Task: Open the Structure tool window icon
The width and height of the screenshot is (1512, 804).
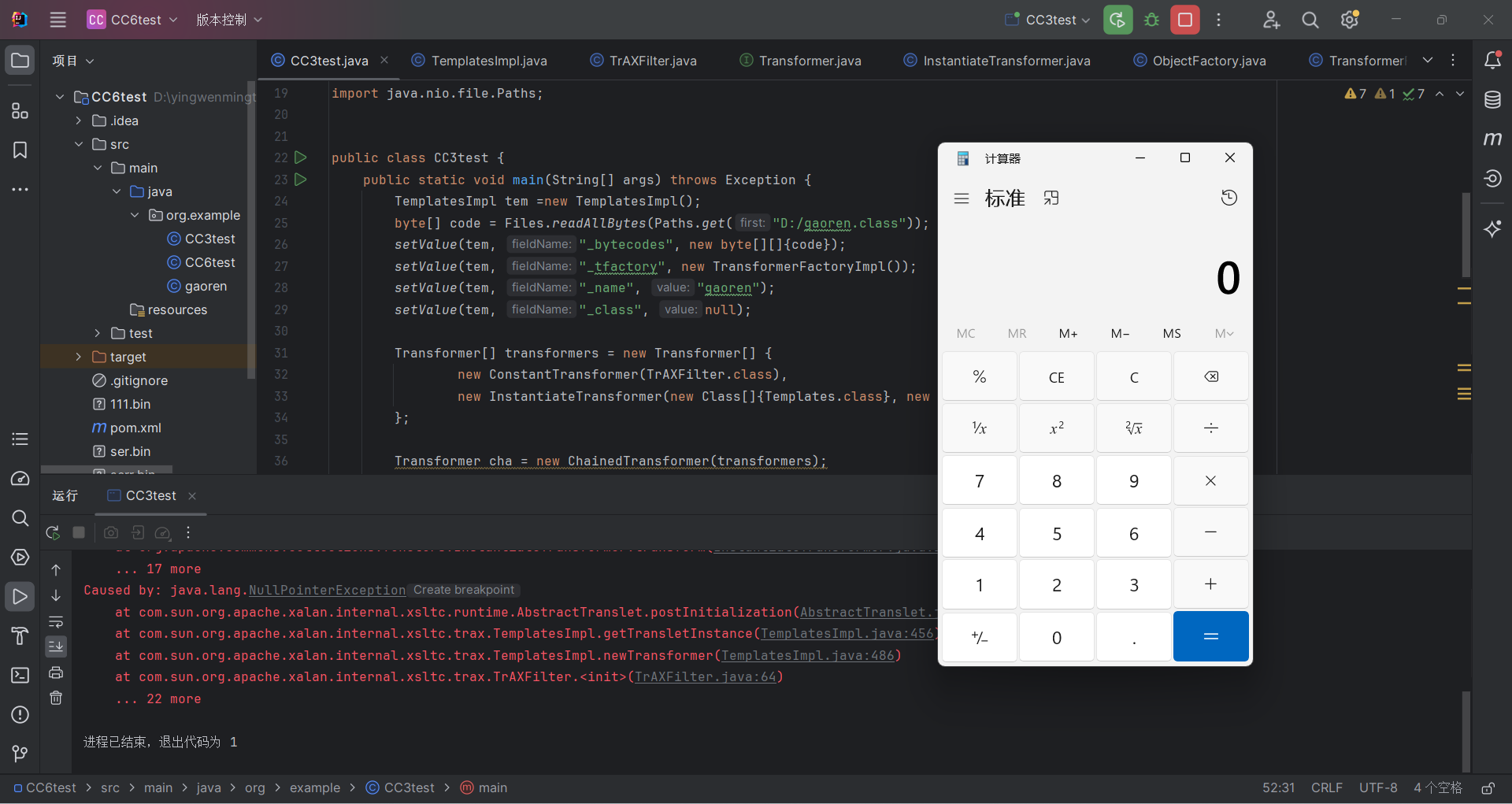Action: [20, 111]
